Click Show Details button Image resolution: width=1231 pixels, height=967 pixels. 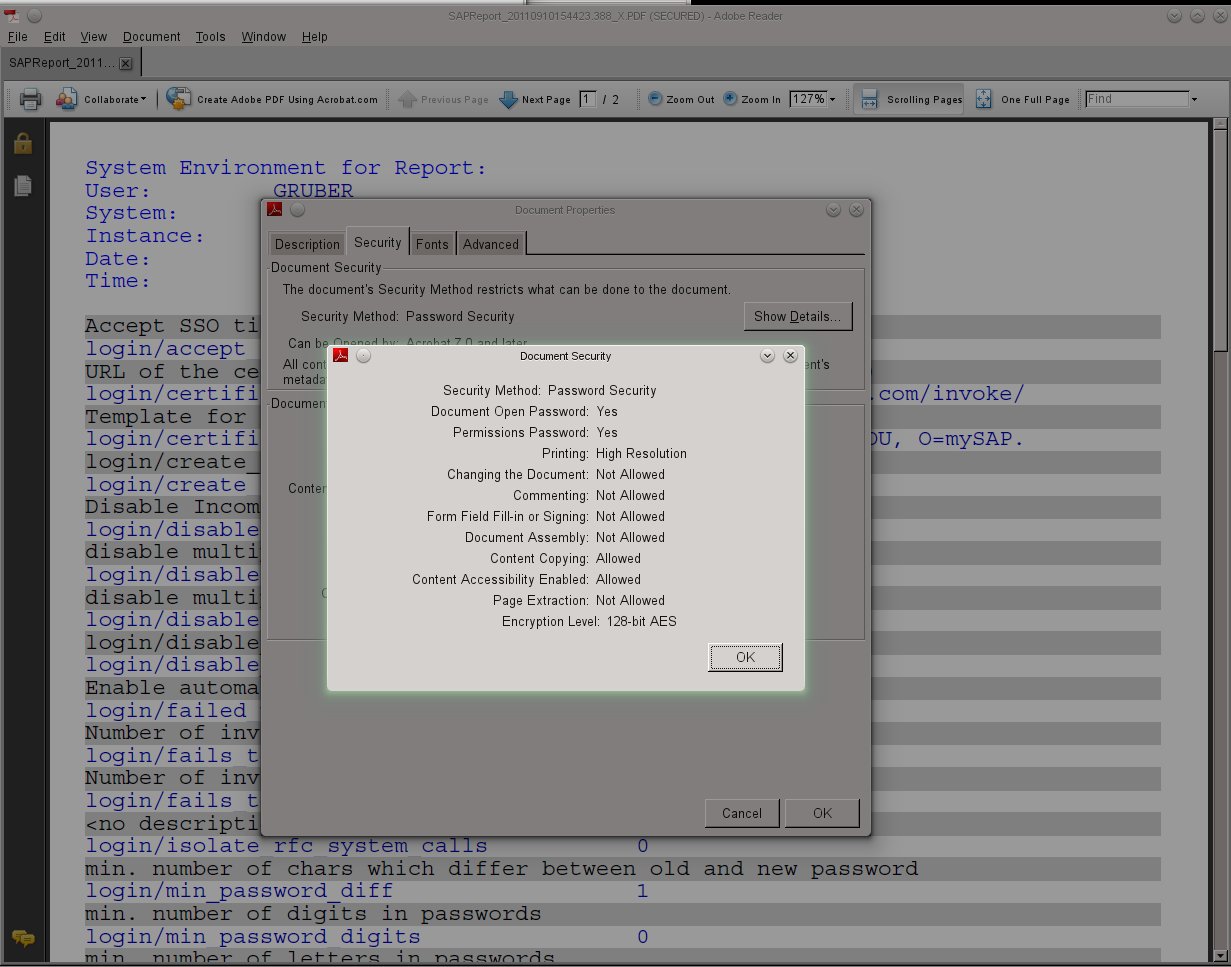point(797,316)
